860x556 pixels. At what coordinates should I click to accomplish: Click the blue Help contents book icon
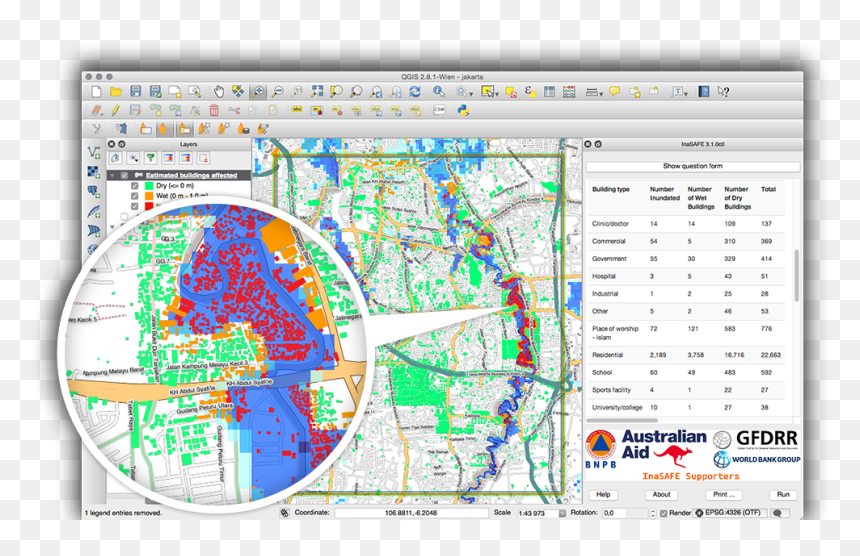coord(704,92)
